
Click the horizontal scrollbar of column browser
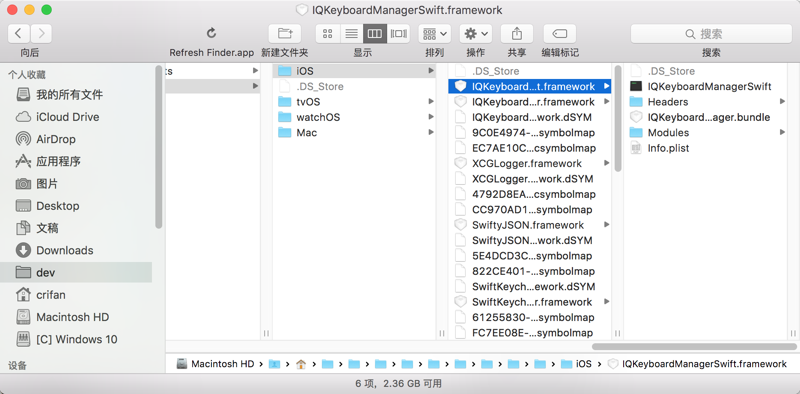[694, 347]
